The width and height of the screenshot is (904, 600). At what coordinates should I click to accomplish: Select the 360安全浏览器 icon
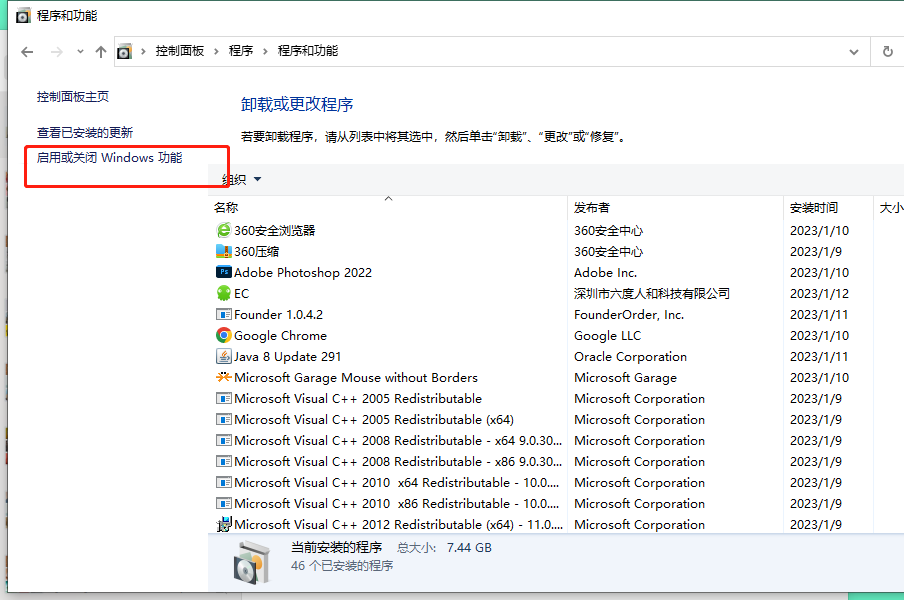click(x=224, y=231)
